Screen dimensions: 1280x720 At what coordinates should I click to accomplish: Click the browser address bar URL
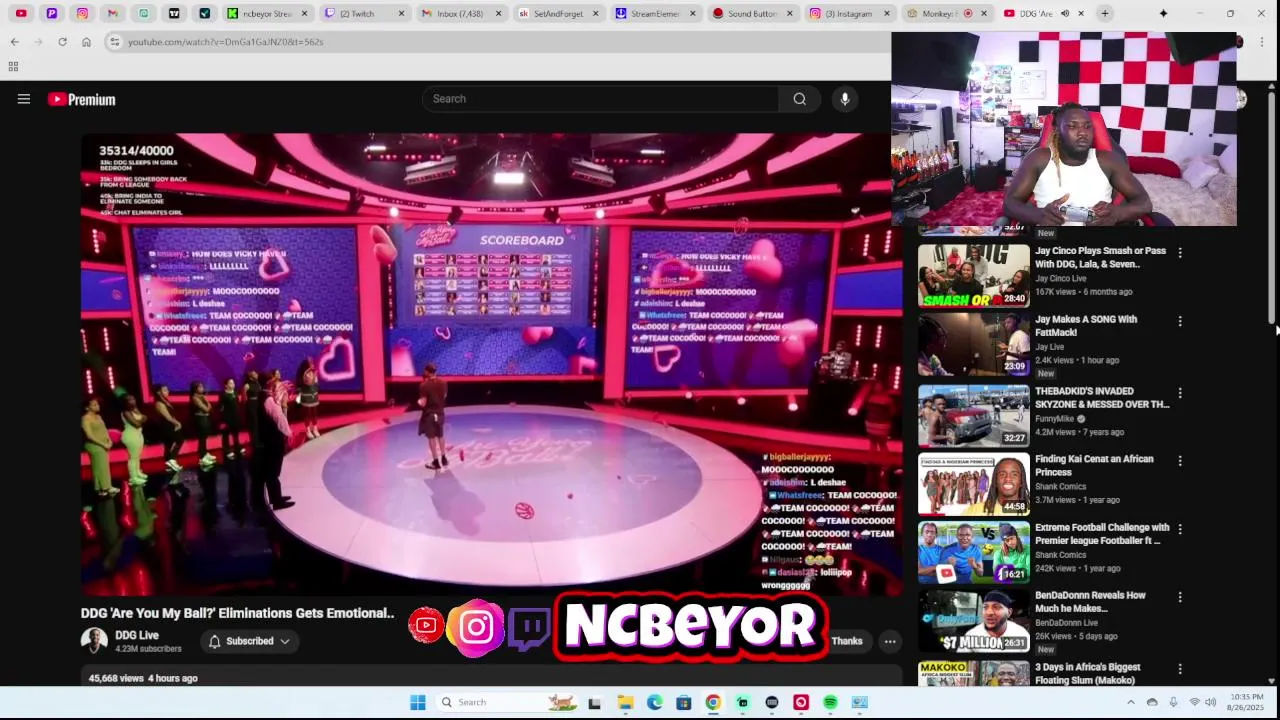[x=226, y=42]
